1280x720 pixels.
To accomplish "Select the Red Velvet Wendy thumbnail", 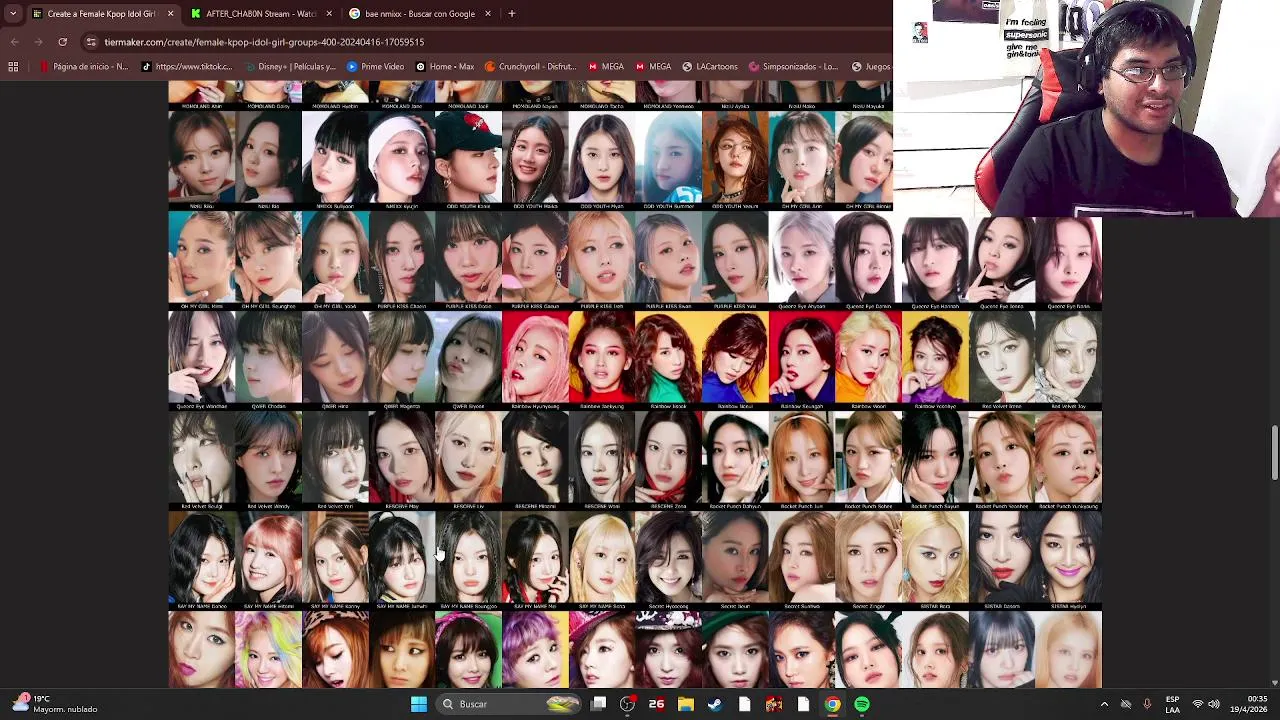I will pos(268,461).
